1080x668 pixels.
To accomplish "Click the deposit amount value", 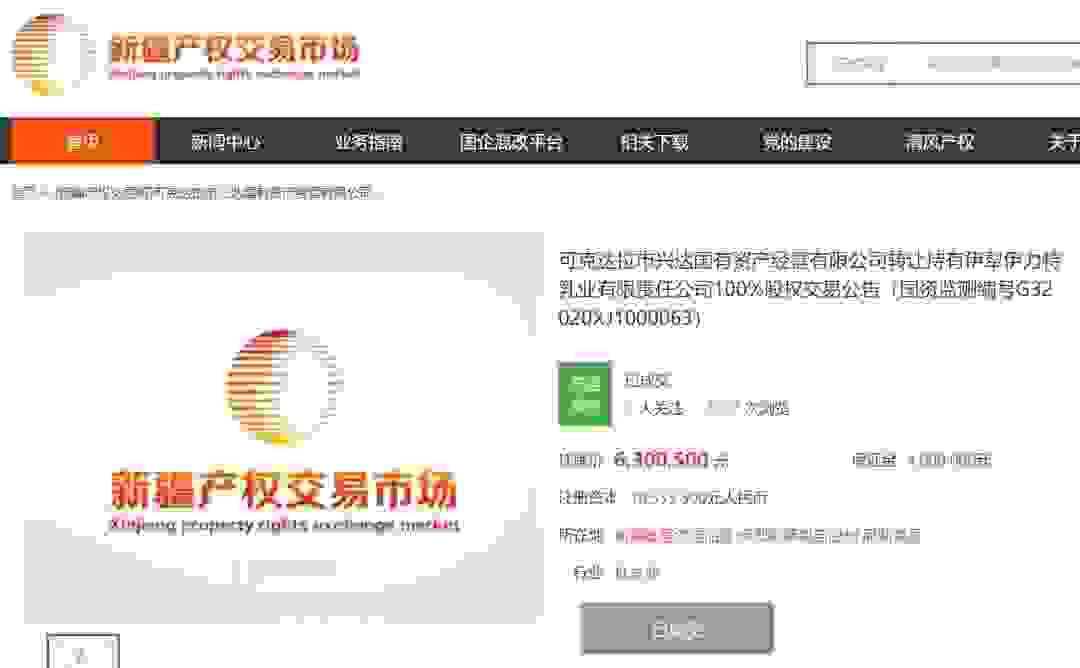I will coord(949,460).
